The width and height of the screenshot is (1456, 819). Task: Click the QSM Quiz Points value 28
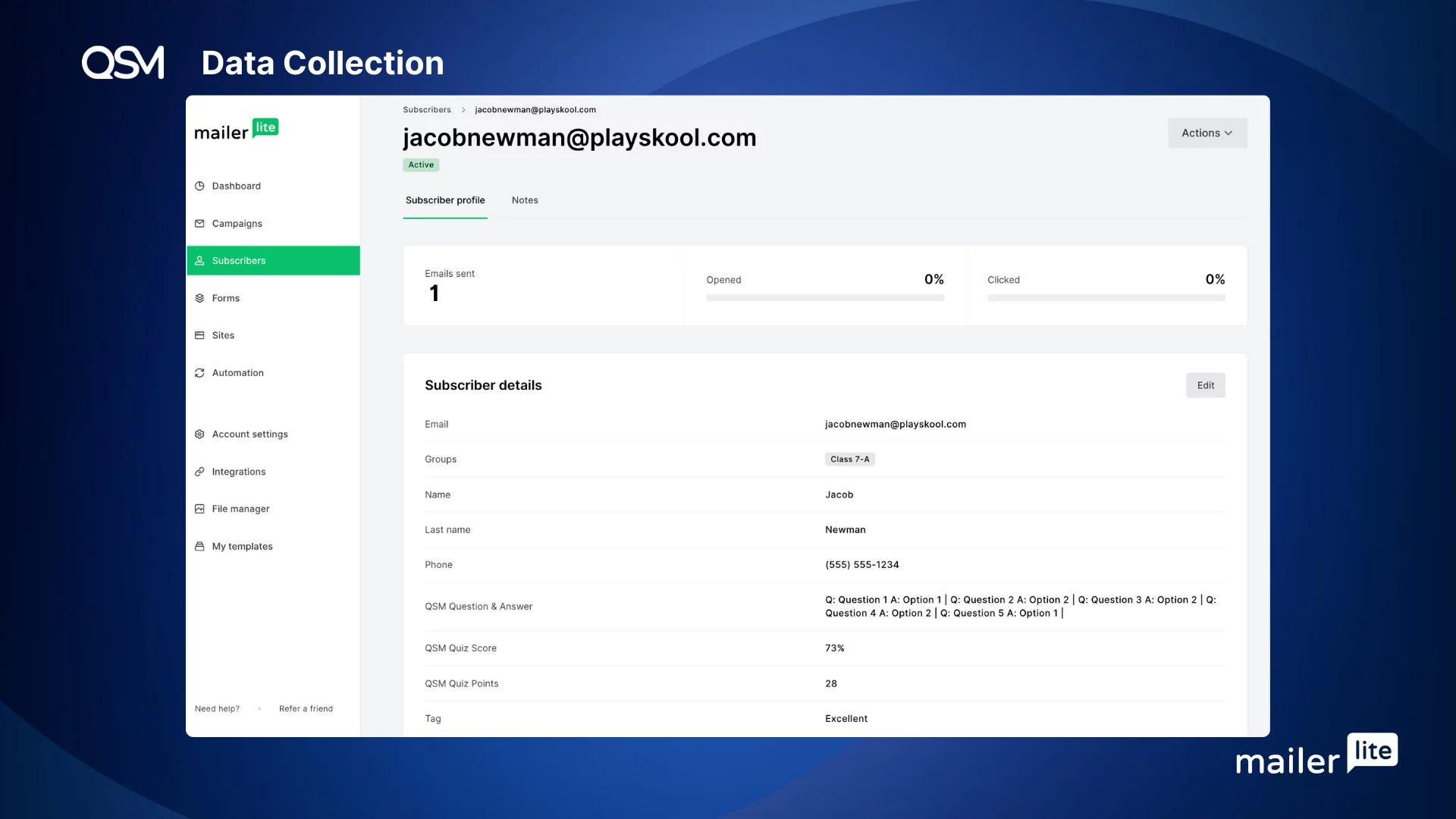coord(831,684)
